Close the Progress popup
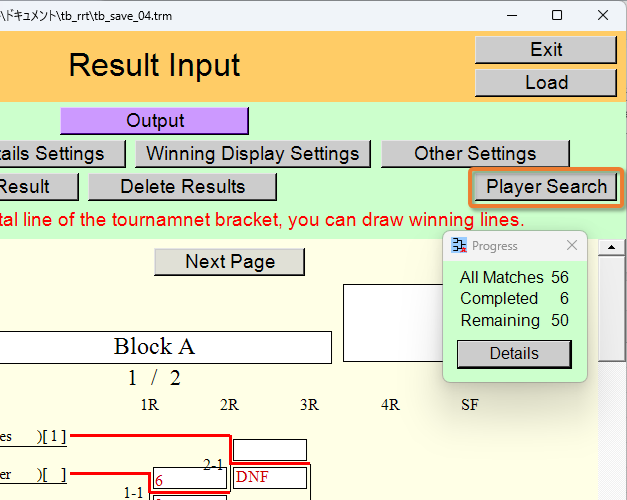Viewport: 627px width, 500px height. [572, 245]
